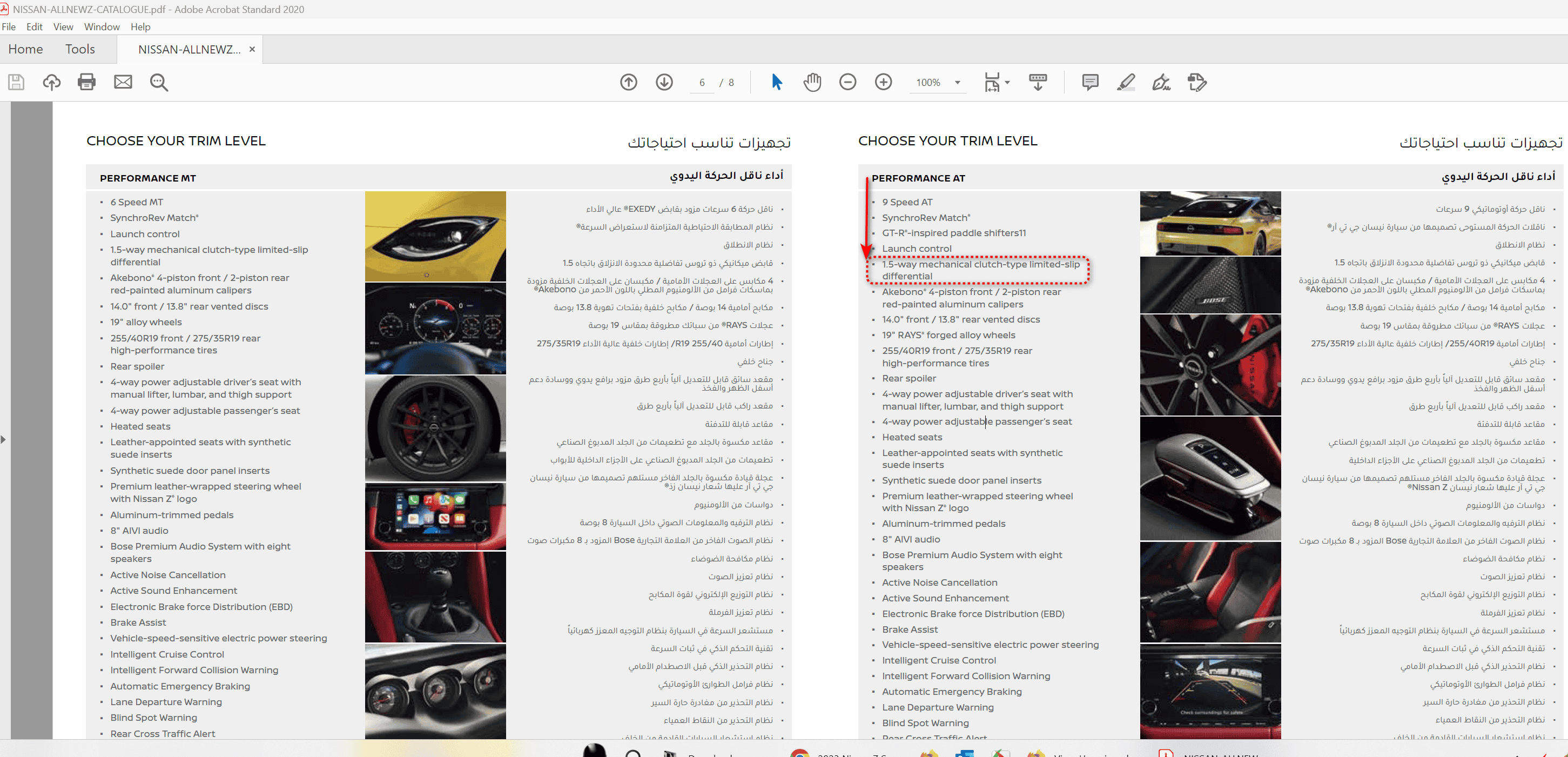Image resolution: width=1568 pixels, height=757 pixels.
Task: Open the View menu
Action: click(x=63, y=27)
